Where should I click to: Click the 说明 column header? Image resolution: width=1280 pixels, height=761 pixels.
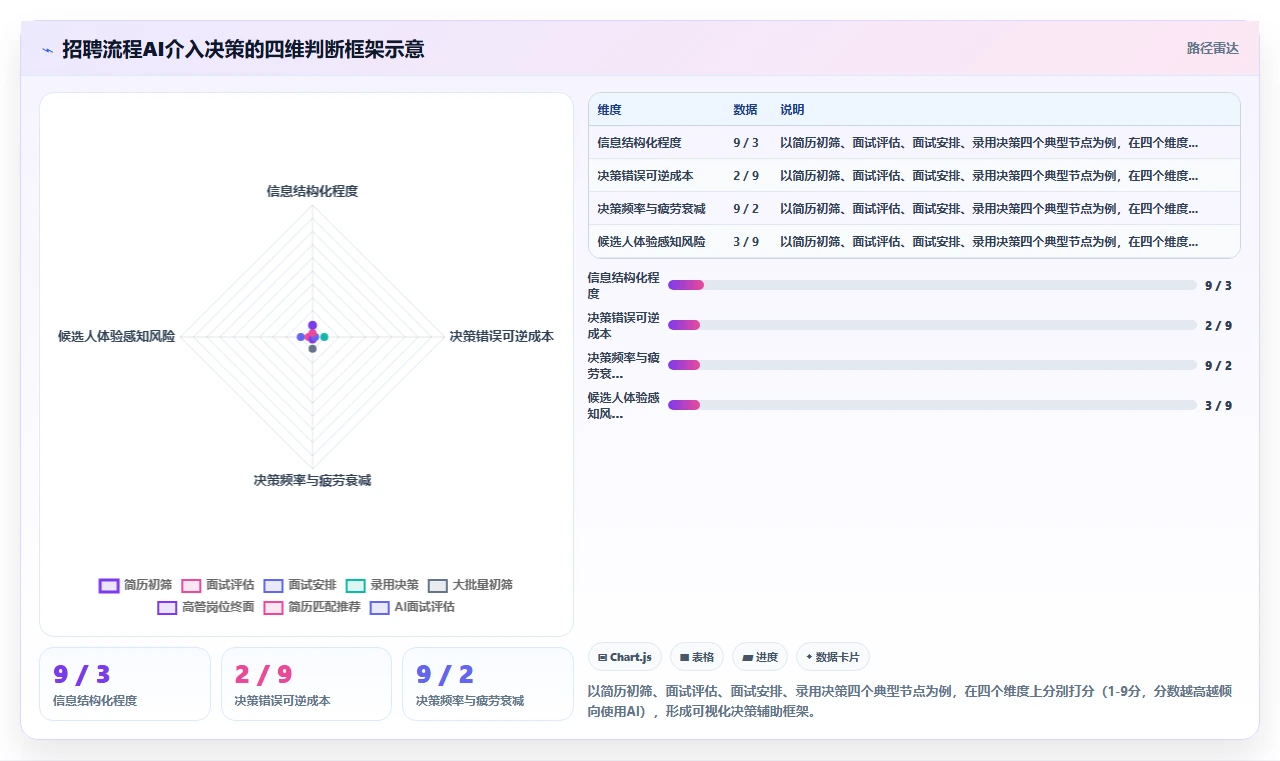pyautogui.click(x=792, y=110)
